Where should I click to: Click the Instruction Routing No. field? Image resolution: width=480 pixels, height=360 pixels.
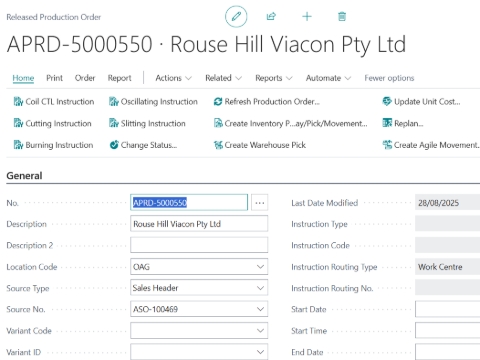(448, 288)
